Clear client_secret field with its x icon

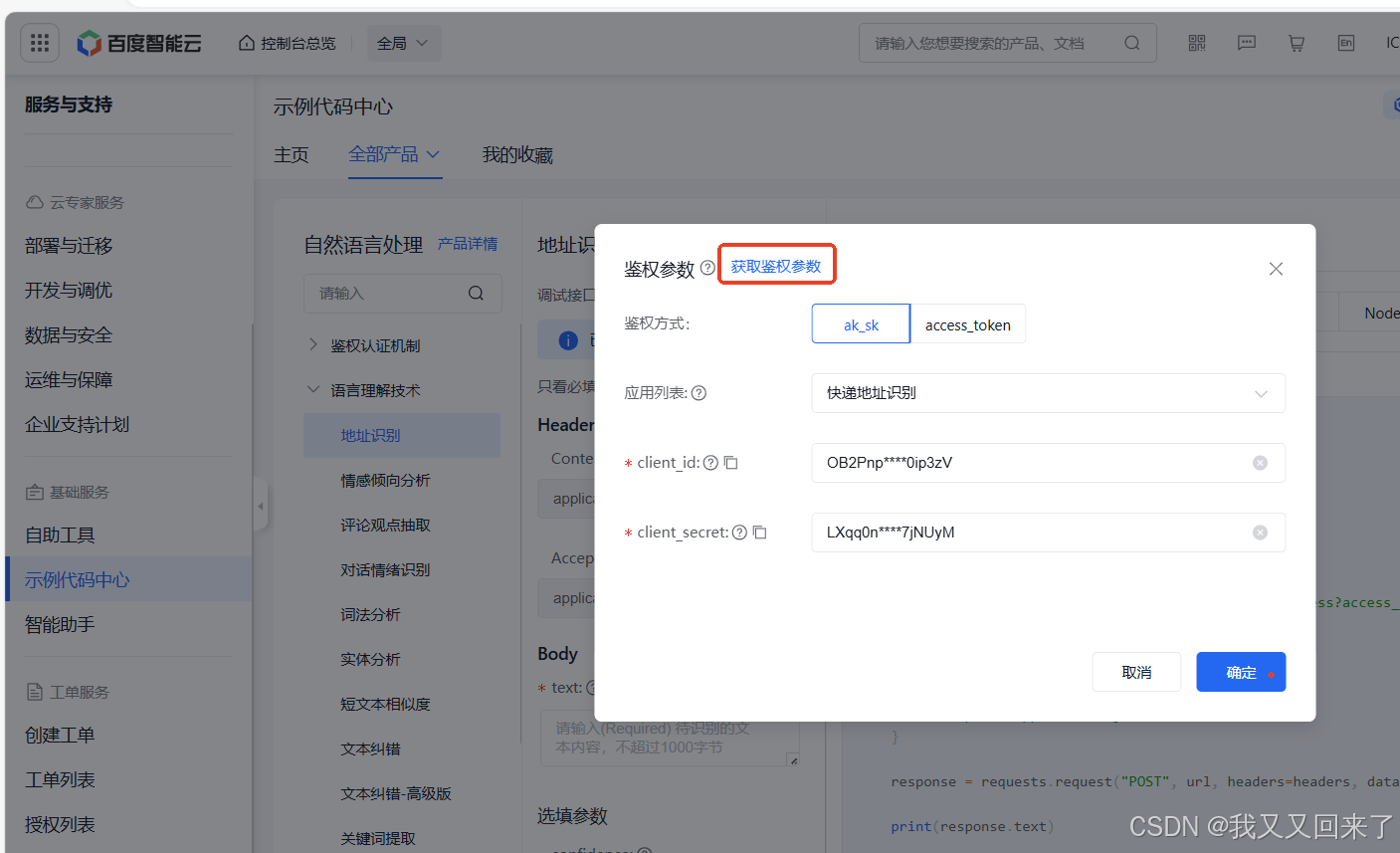click(x=1260, y=533)
